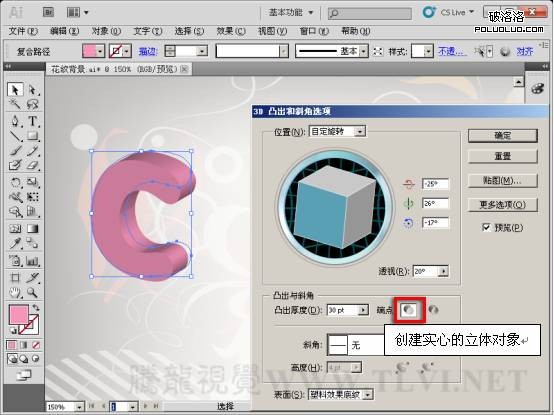554x415 pixels.
Task: Select the Hand tool
Action: 15,292
